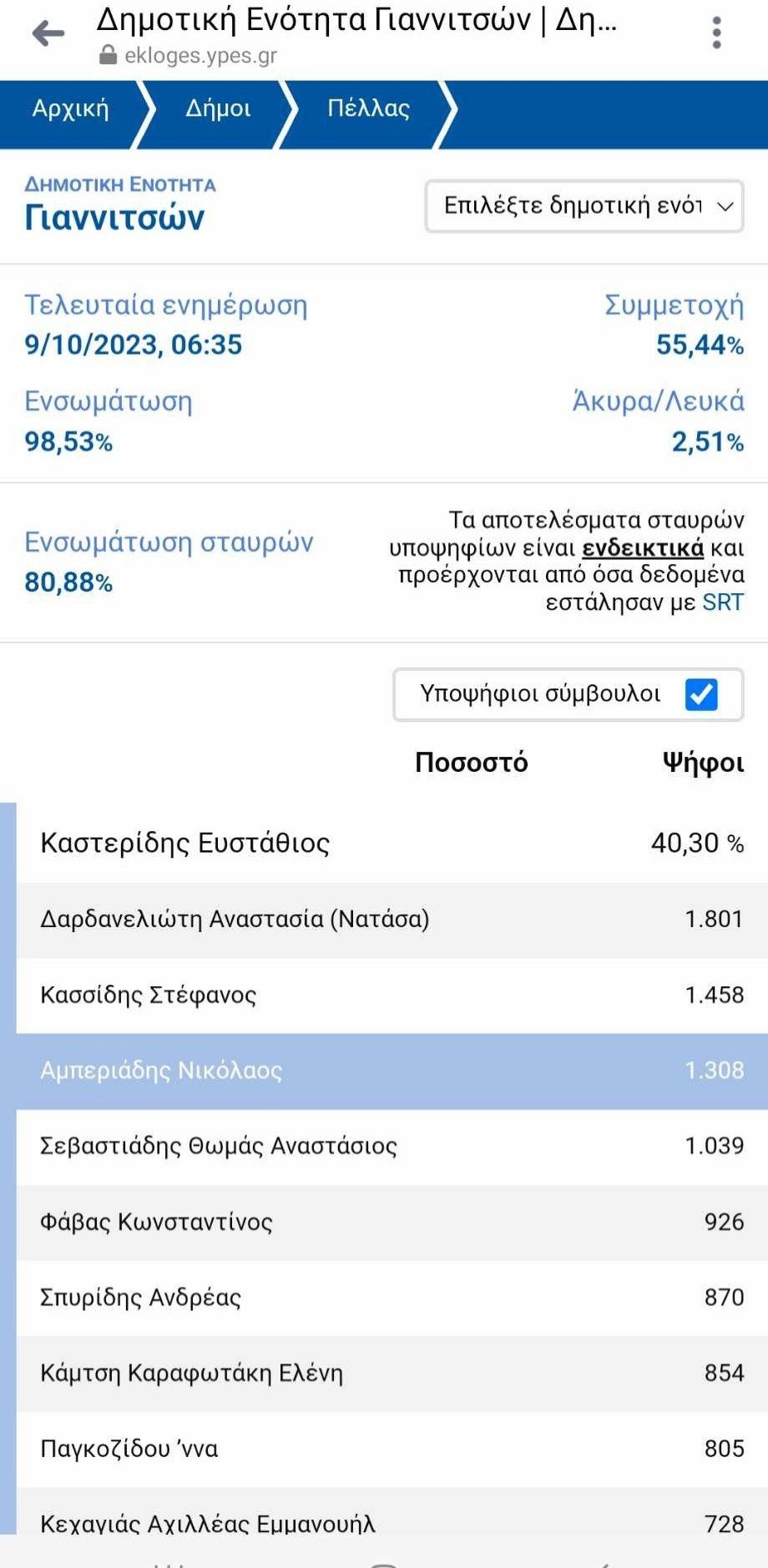Open the three-dot overflow menu
This screenshot has height=1568, width=768.
click(716, 33)
